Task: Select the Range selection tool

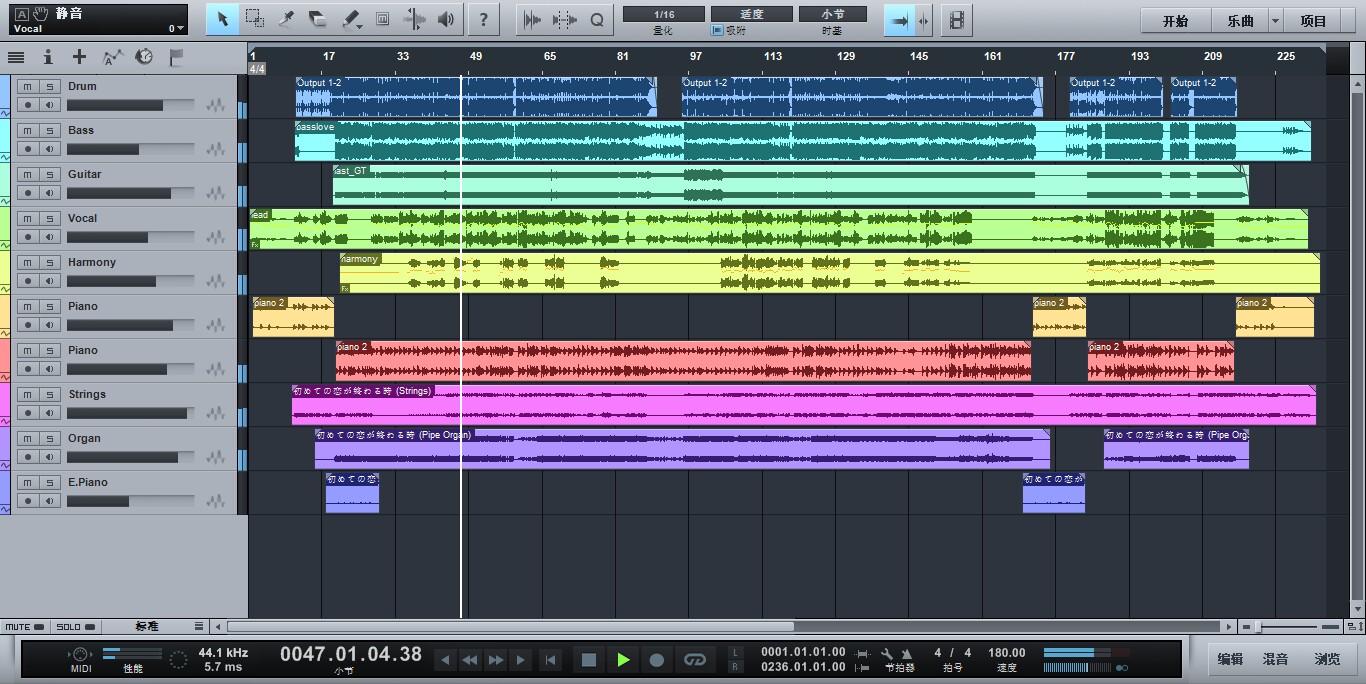Action: pos(255,19)
